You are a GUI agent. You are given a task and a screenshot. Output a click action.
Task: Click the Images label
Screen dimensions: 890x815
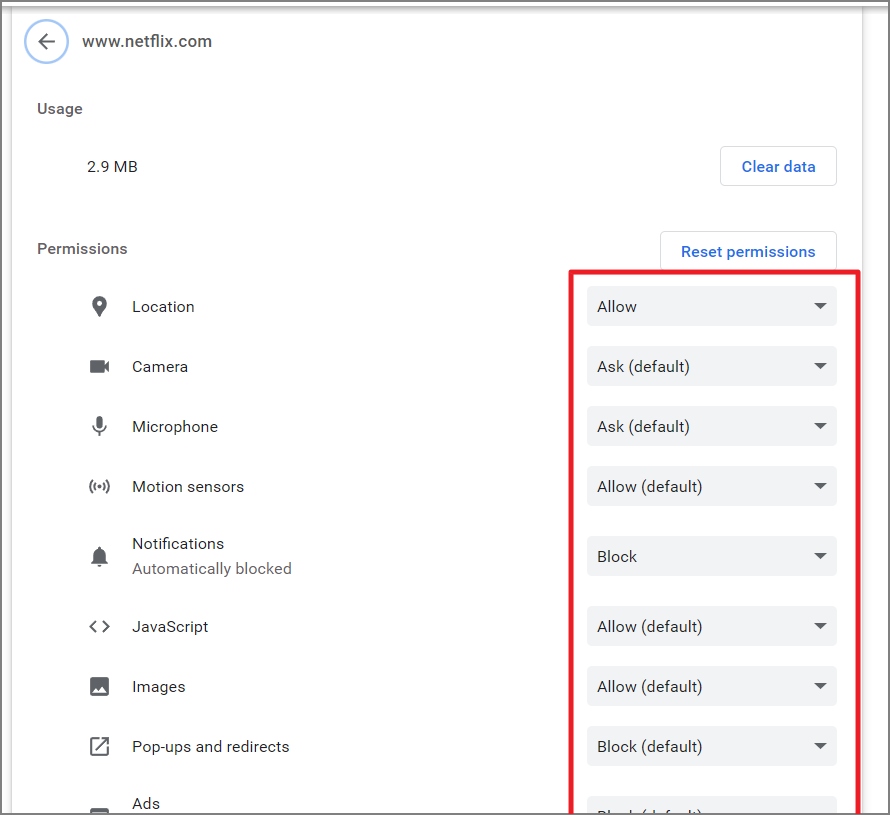pos(159,687)
